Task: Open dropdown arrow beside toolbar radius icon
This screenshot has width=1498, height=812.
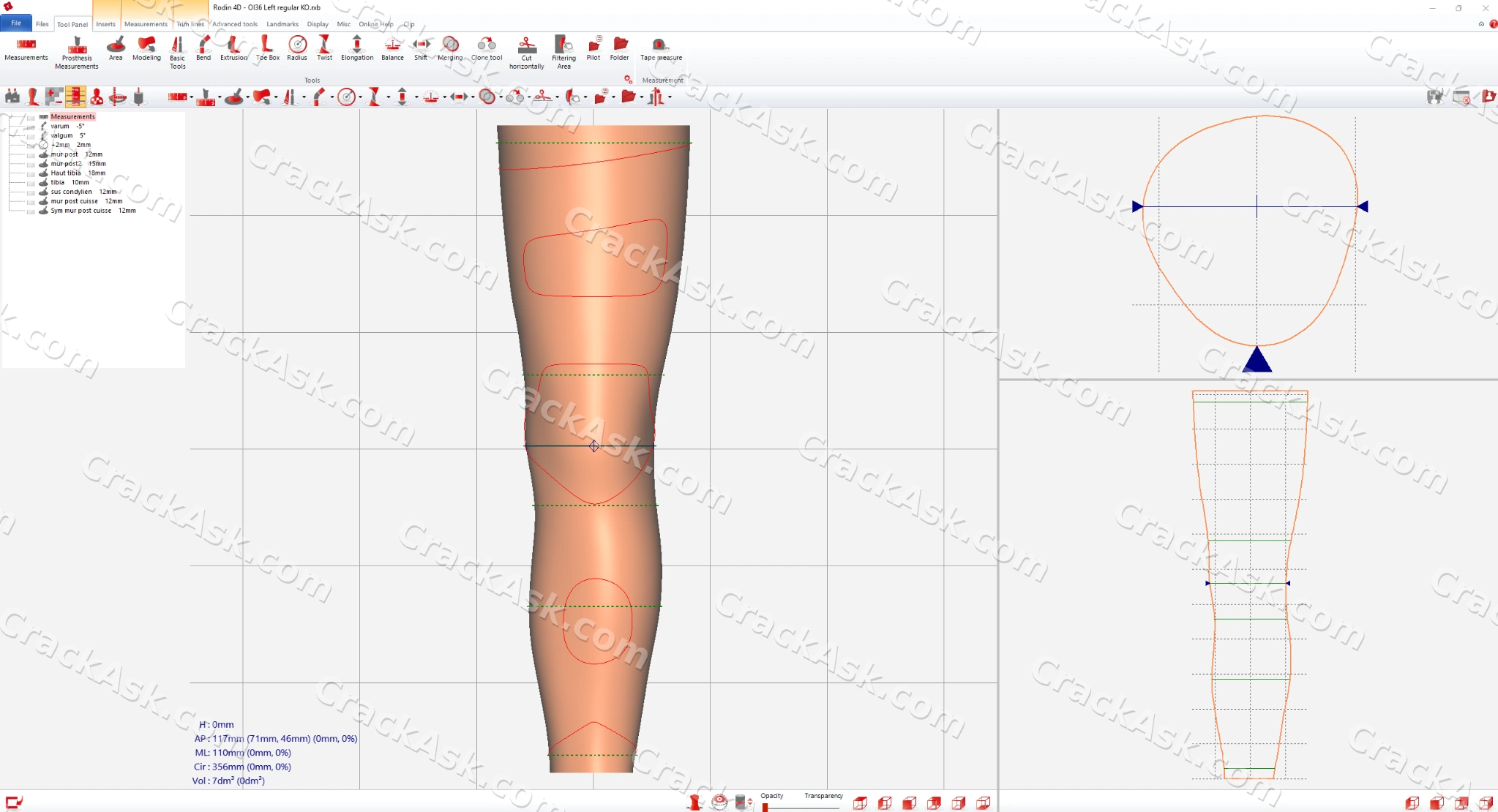Action: 360,97
